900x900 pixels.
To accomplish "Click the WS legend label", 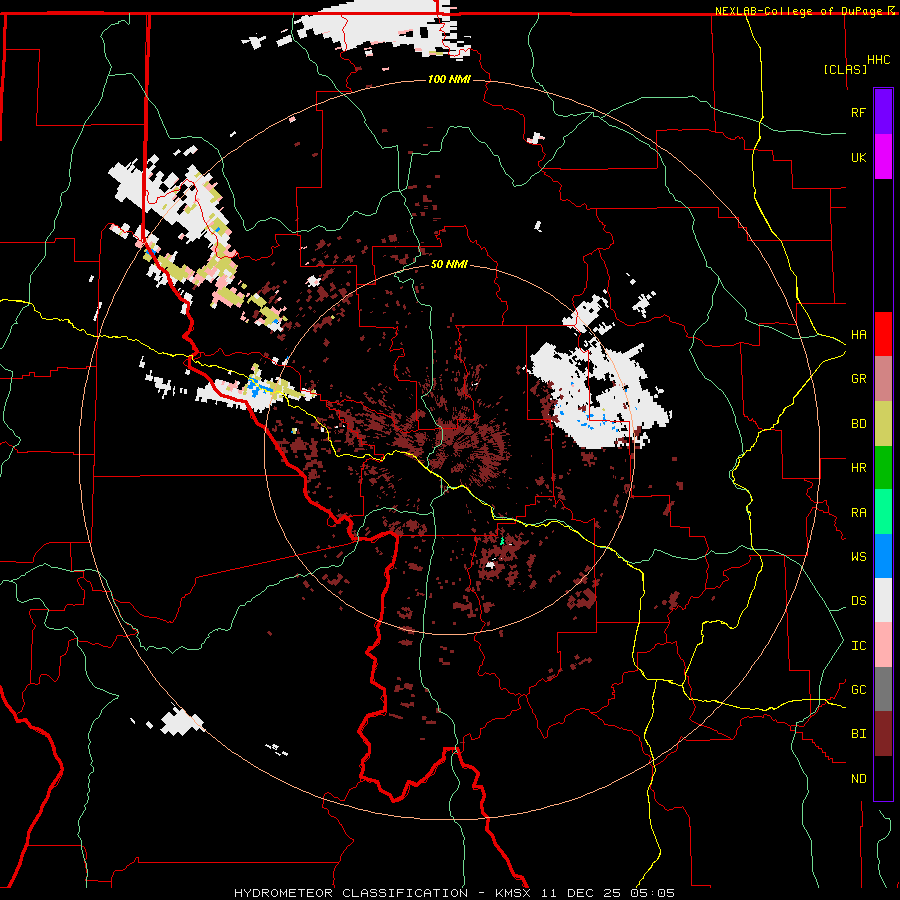I will click(x=858, y=557).
